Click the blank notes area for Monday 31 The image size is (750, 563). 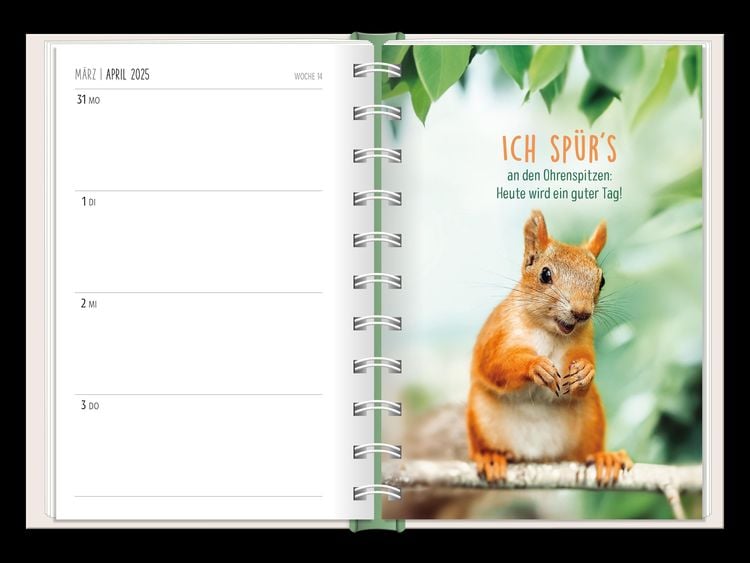[200, 145]
